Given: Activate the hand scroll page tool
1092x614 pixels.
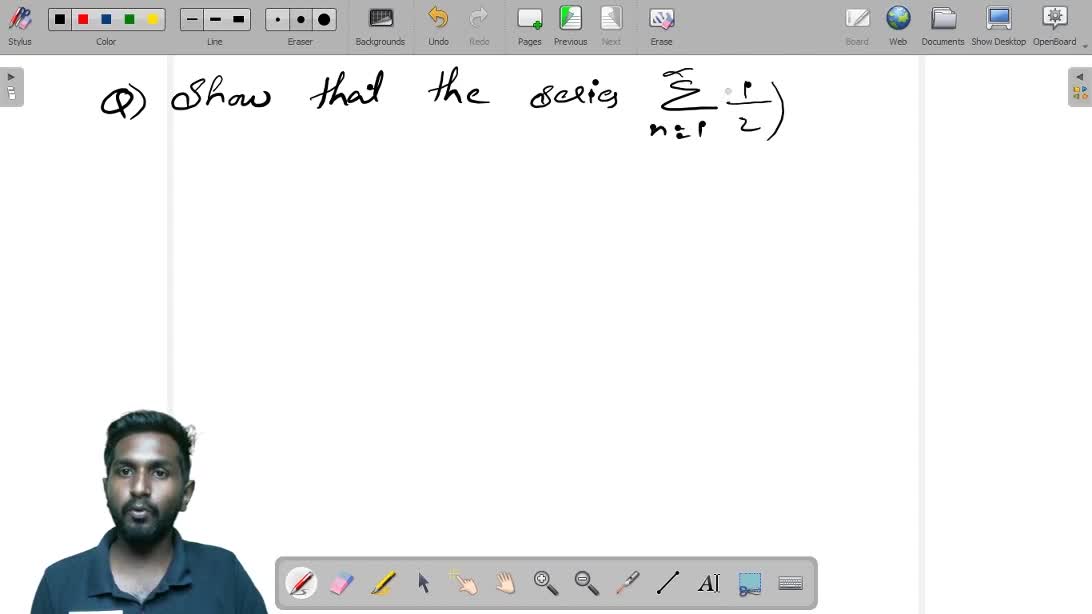Looking at the screenshot, I should [x=505, y=583].
